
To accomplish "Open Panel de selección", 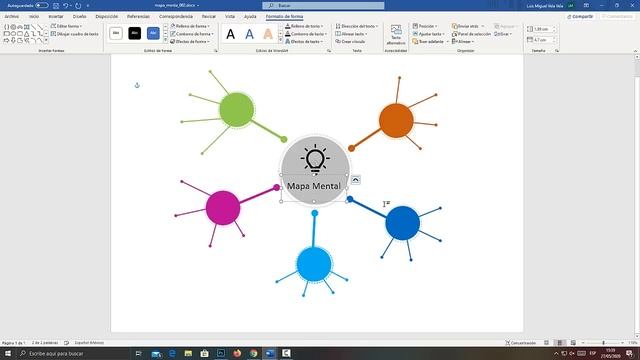I will tap(471, 34).
